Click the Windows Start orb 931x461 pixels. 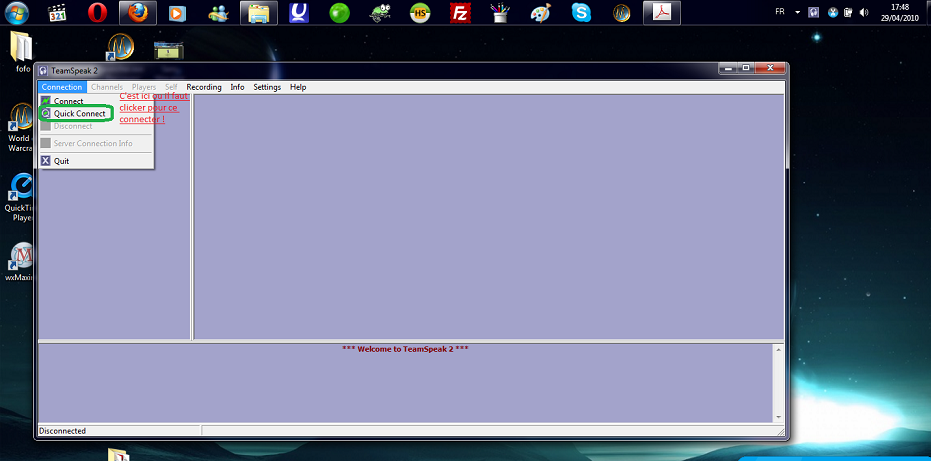[17, 12]
